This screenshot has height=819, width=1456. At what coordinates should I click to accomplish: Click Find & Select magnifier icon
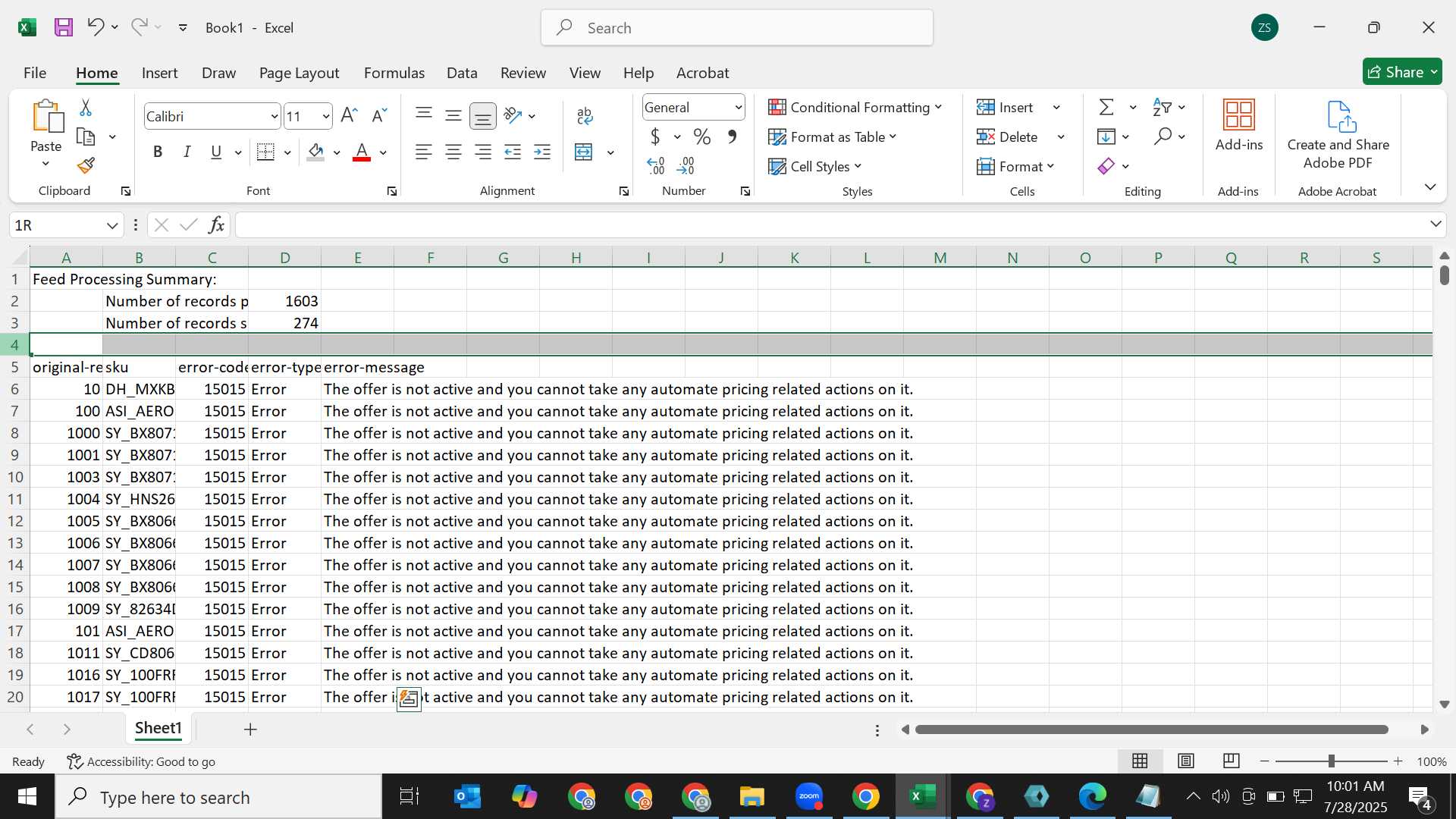(x=1163, y=136)
